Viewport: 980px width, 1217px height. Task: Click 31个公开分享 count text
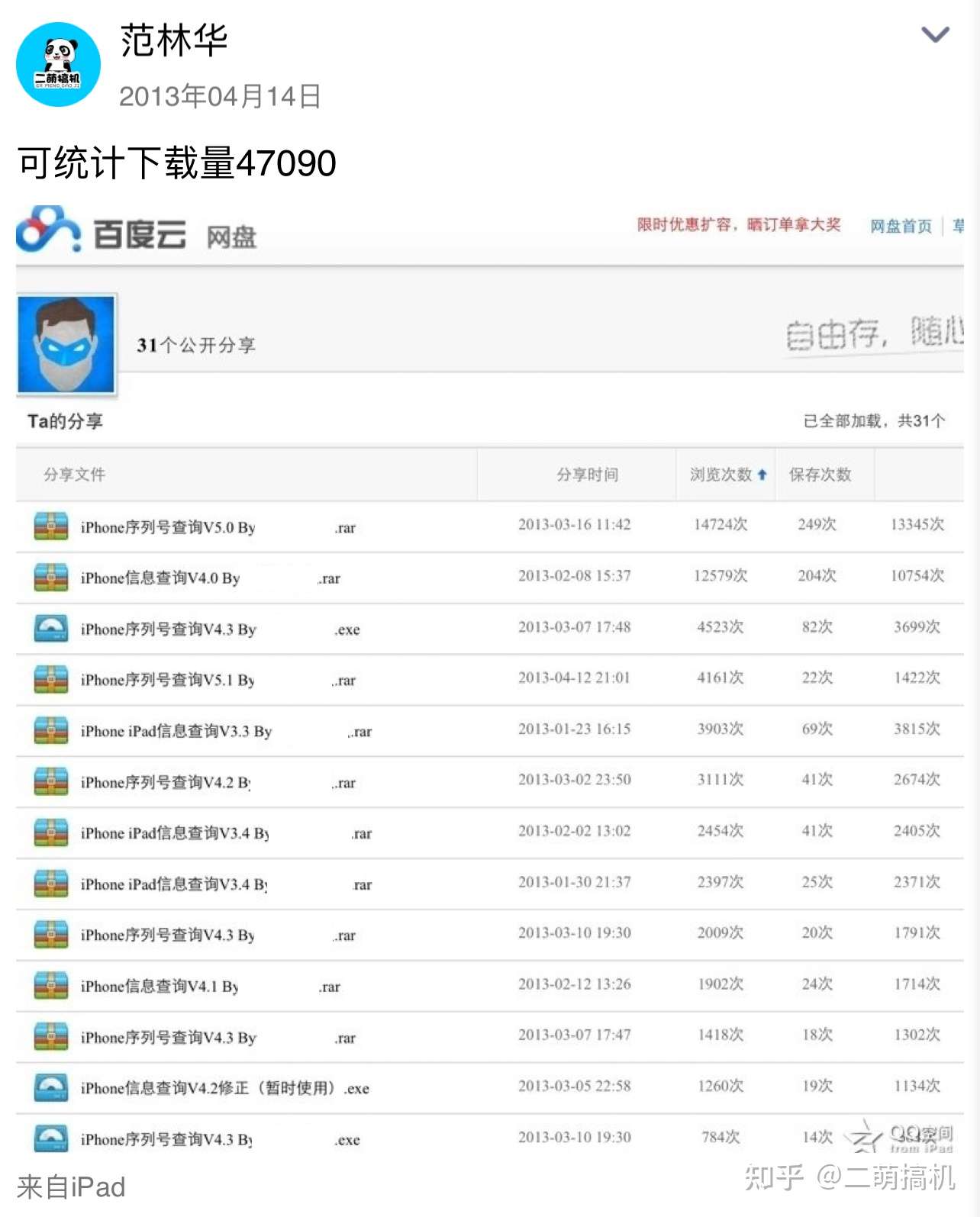(x=196, y=345)
